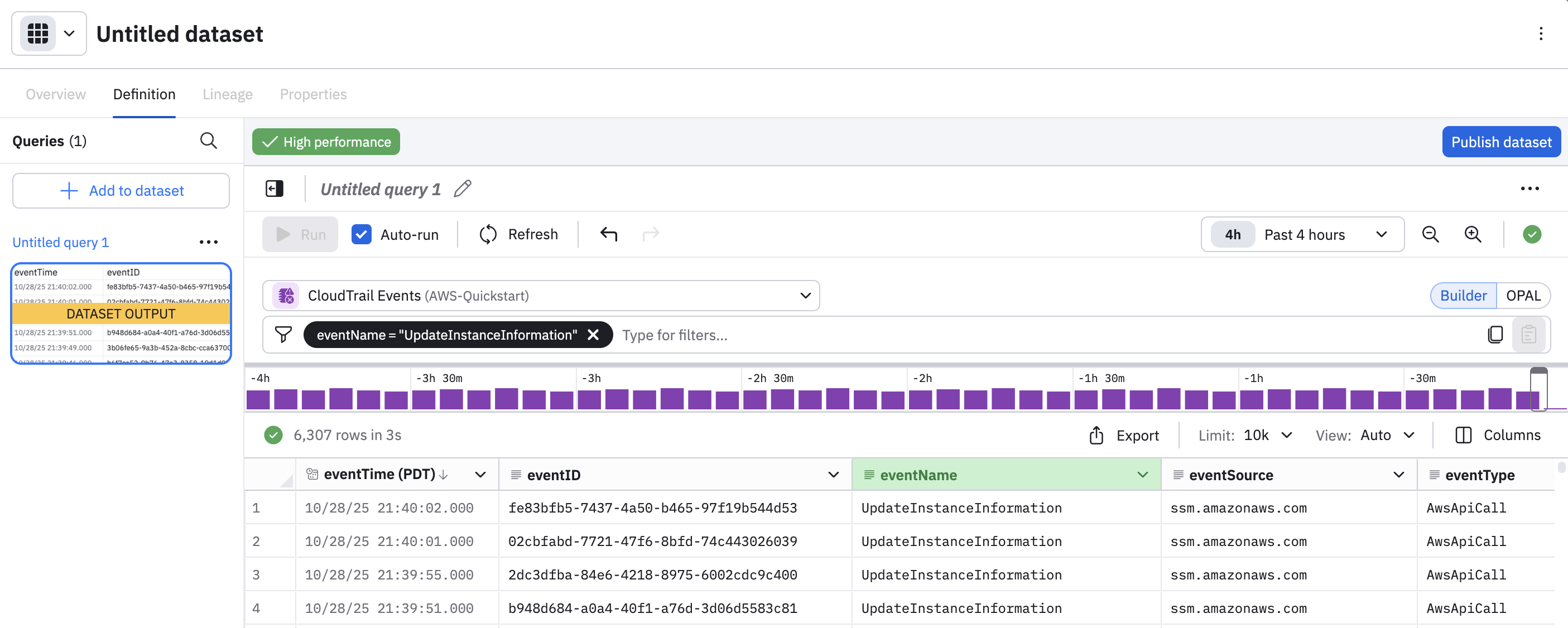Image resolution: width=1568 pixels, height=628 pixels.
Task: Switch to the Lineage tab
Action: 227,94
